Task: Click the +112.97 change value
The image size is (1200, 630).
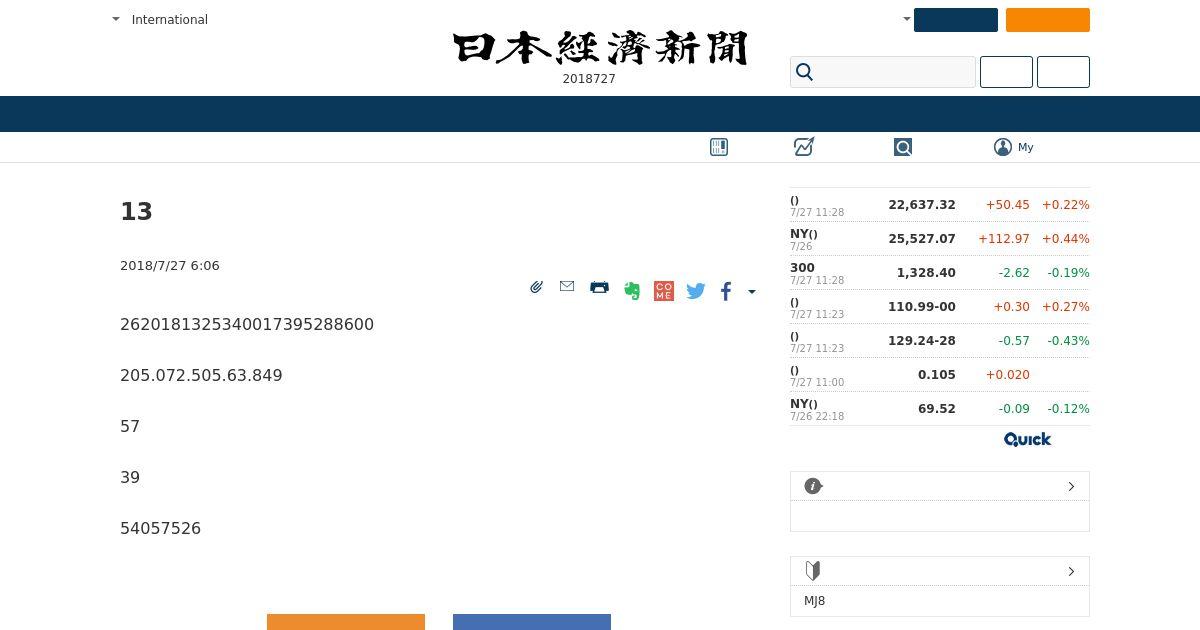Action: 1003,239
